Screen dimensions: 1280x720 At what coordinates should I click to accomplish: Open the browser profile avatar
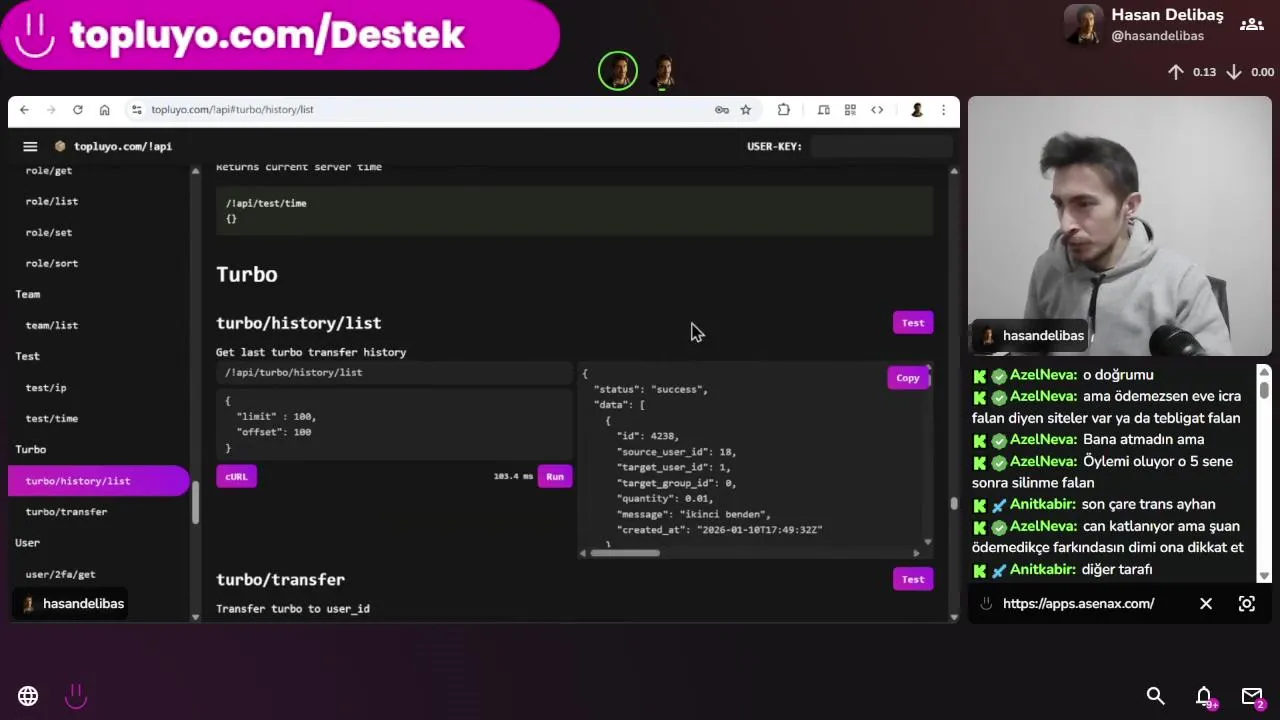click(x=916, y=110)
